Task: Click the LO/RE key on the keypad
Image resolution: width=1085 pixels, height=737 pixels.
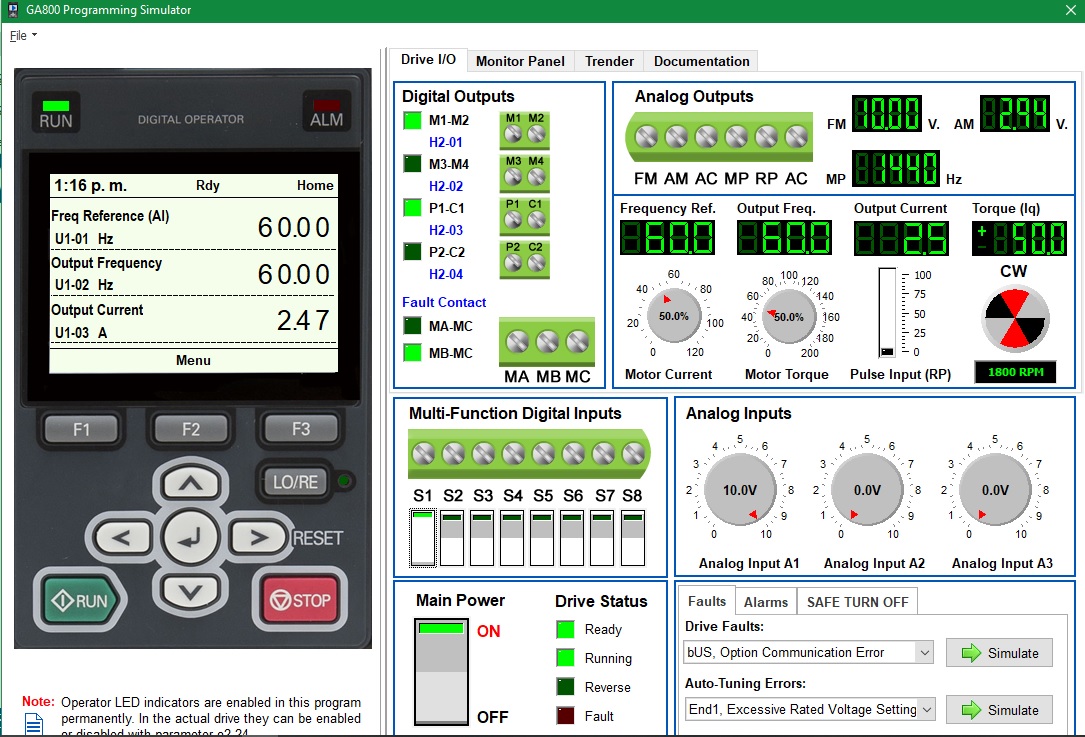Action: click(x=295, y=482)
